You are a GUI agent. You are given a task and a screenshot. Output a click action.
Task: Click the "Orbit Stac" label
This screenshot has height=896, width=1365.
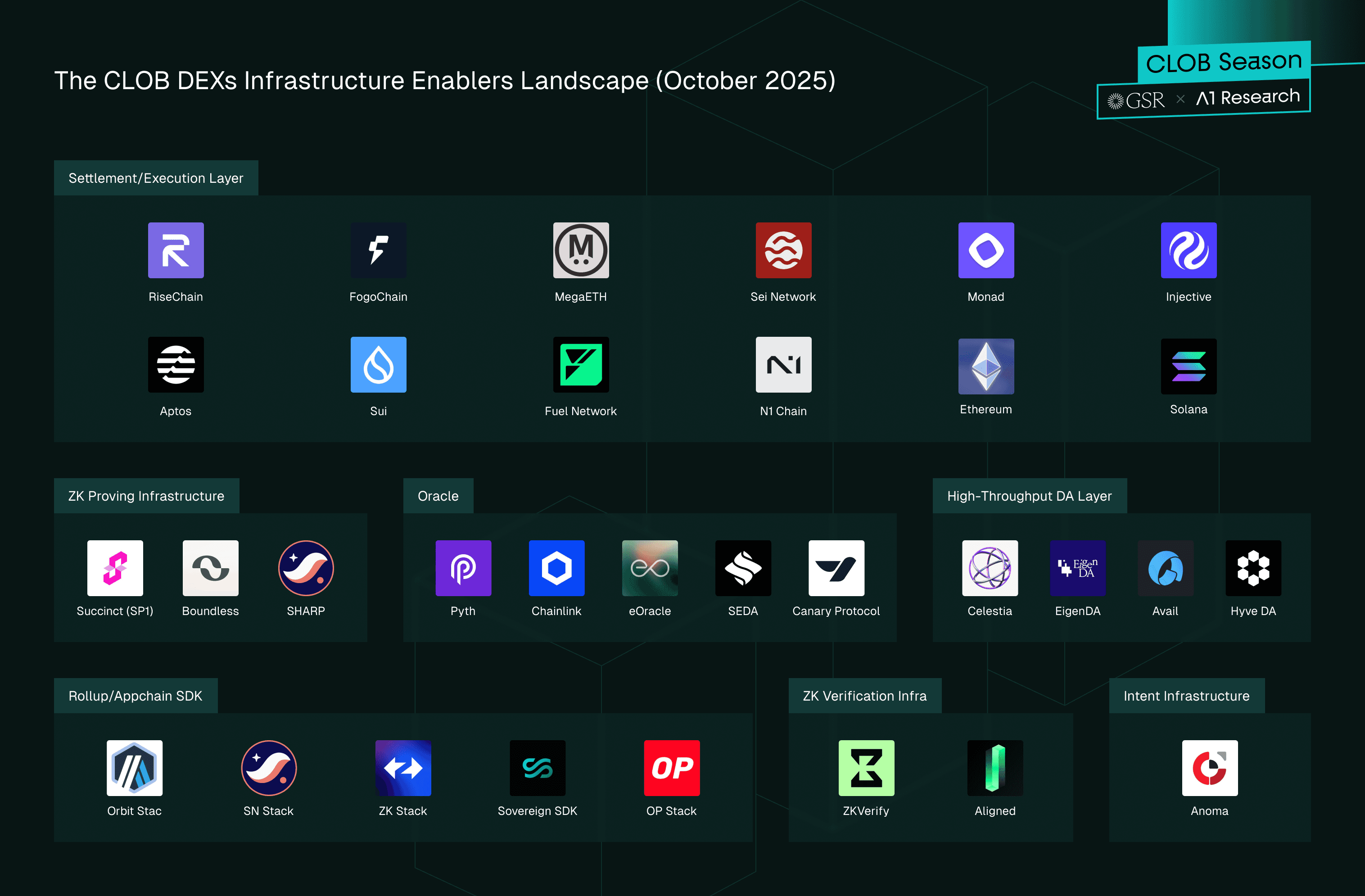tap(134, 810)
